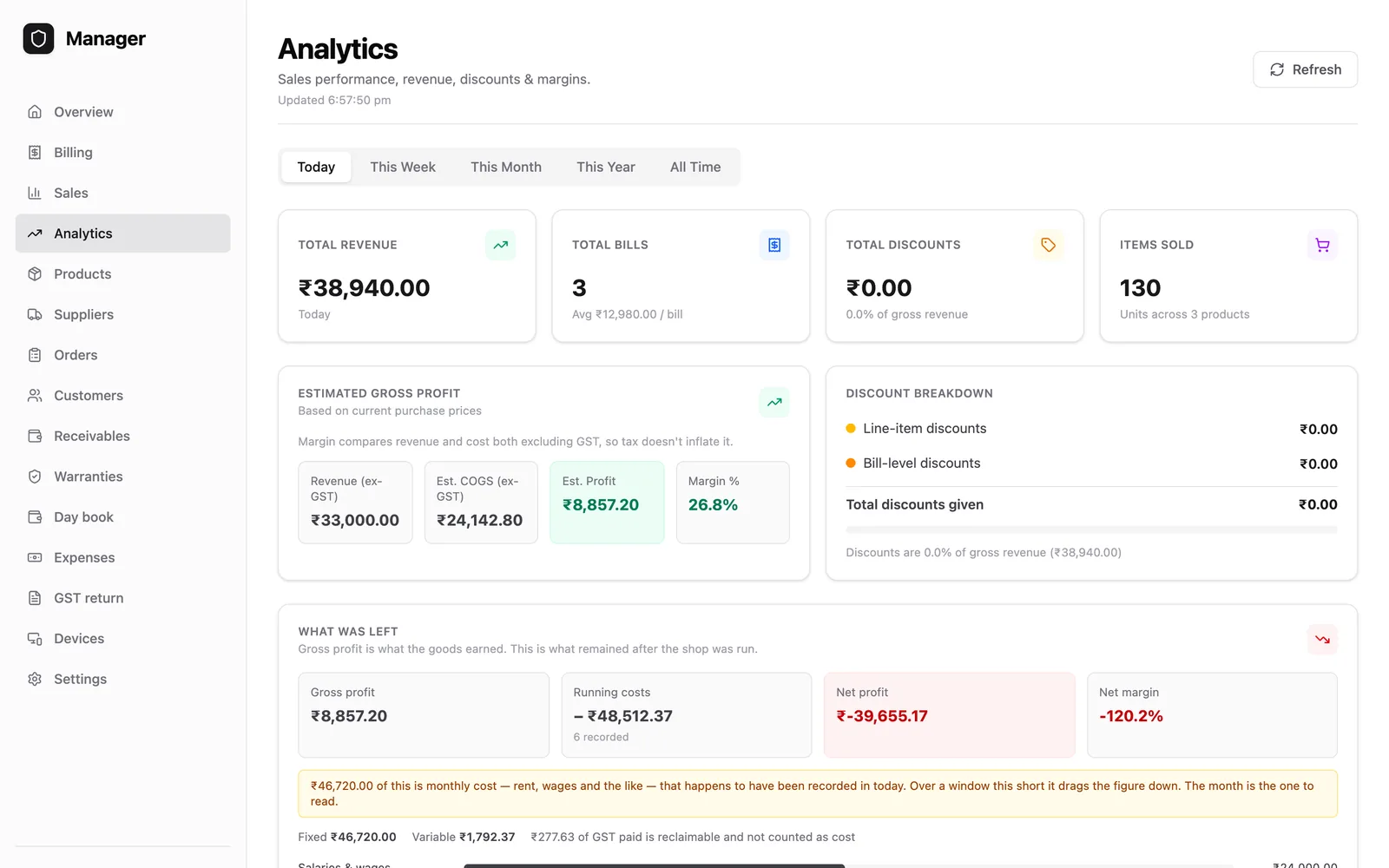Viewport: 1389px width, 868px height.
Task: Click the Overview home icon in sidebar
Action: tap(35, 112)
